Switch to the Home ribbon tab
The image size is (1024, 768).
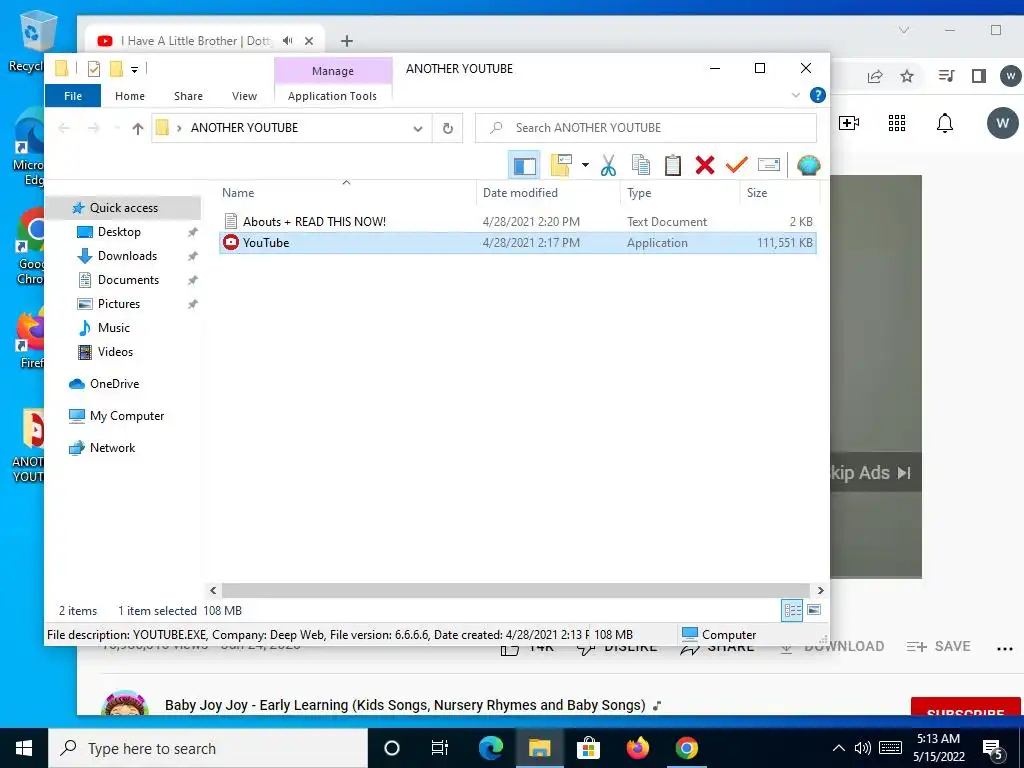[130, 96]
